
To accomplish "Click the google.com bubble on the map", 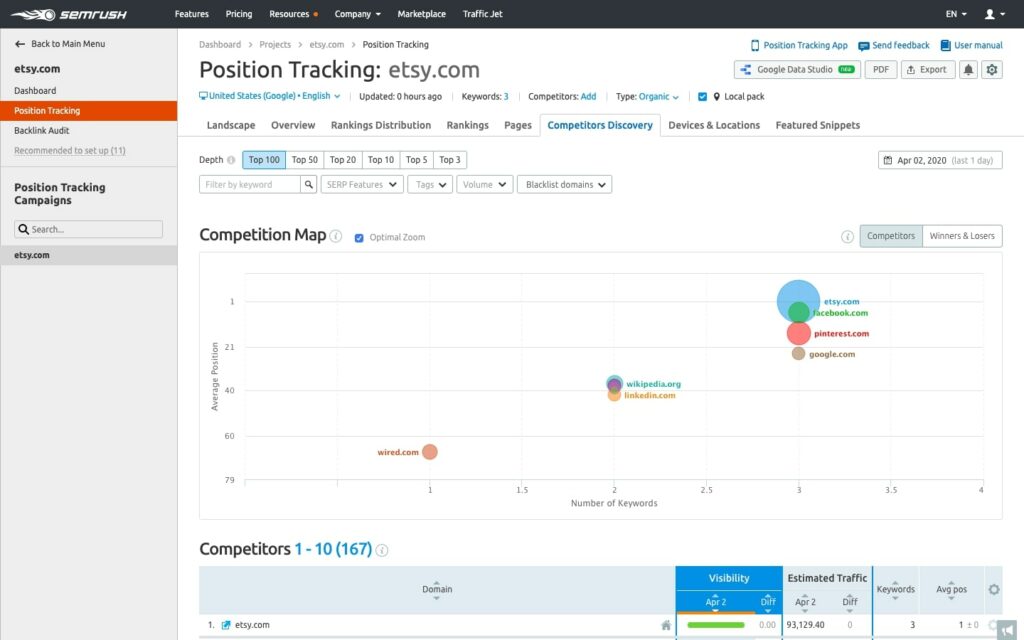I will pos(798,353).
